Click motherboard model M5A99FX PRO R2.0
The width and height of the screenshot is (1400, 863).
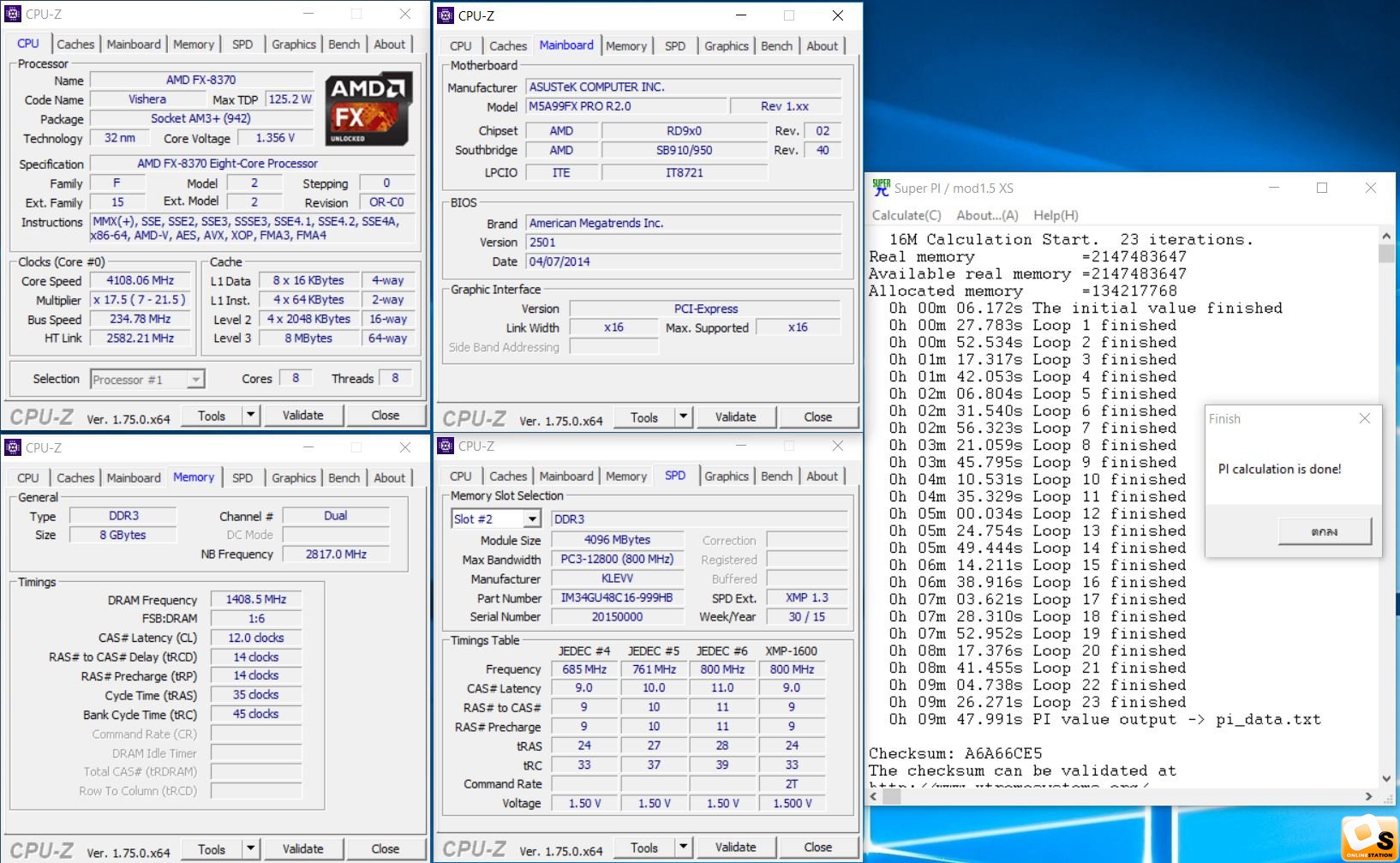pos(625,106)
